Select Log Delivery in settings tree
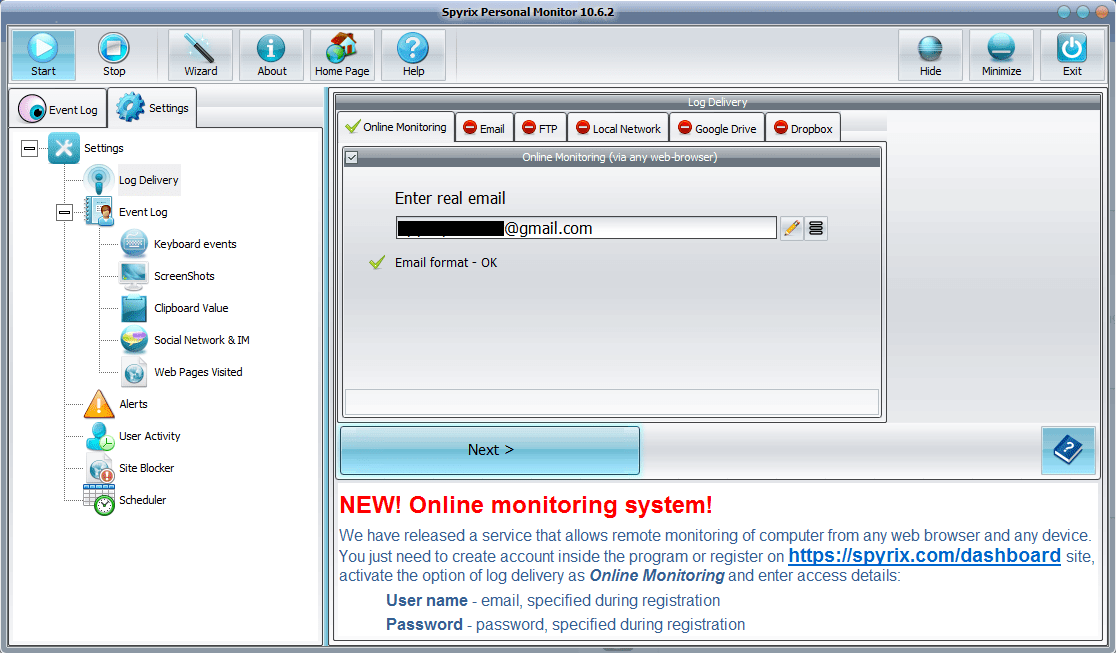1116x653 pixels. tap(149, 180)
